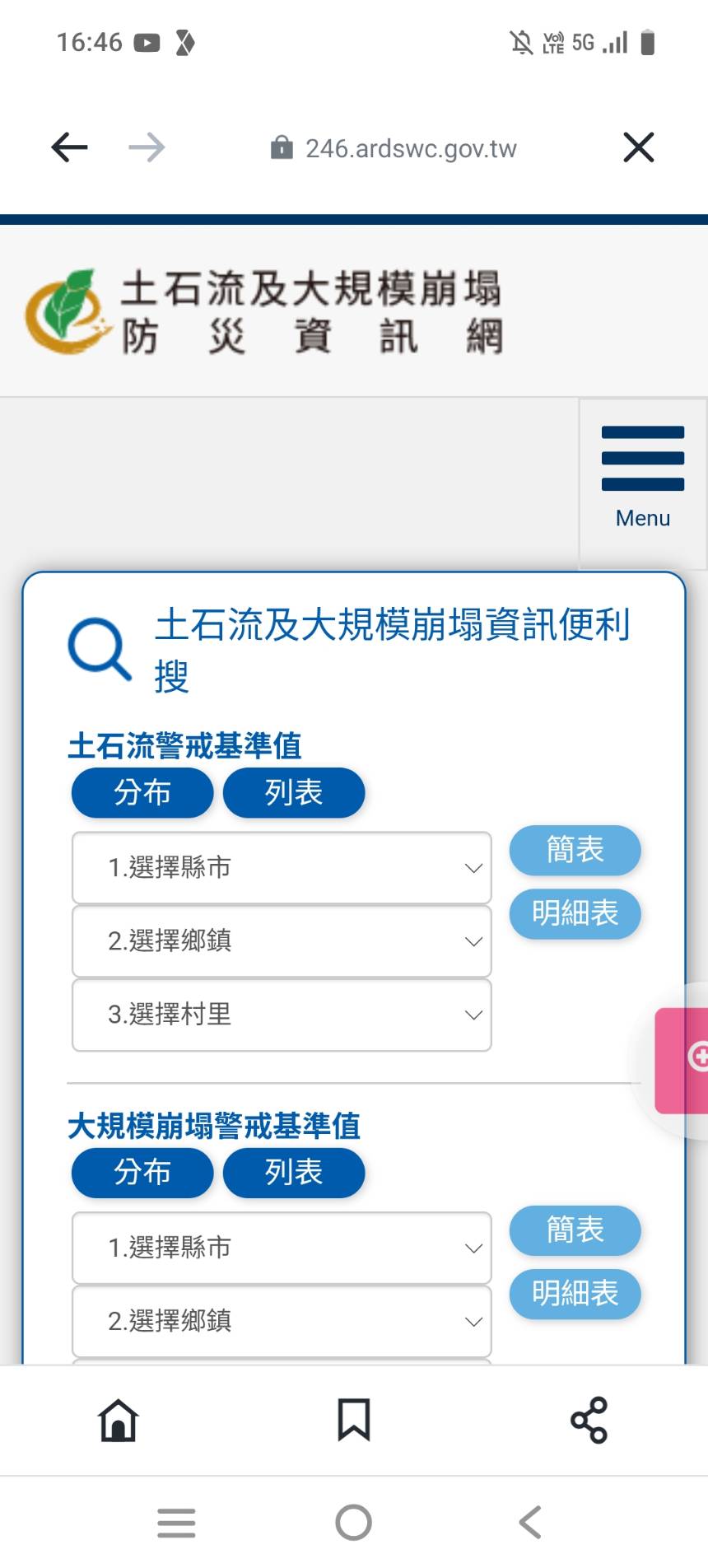708x1568 pixels.
Task: Tap the magnifier search icon
Action: [100, 649]
